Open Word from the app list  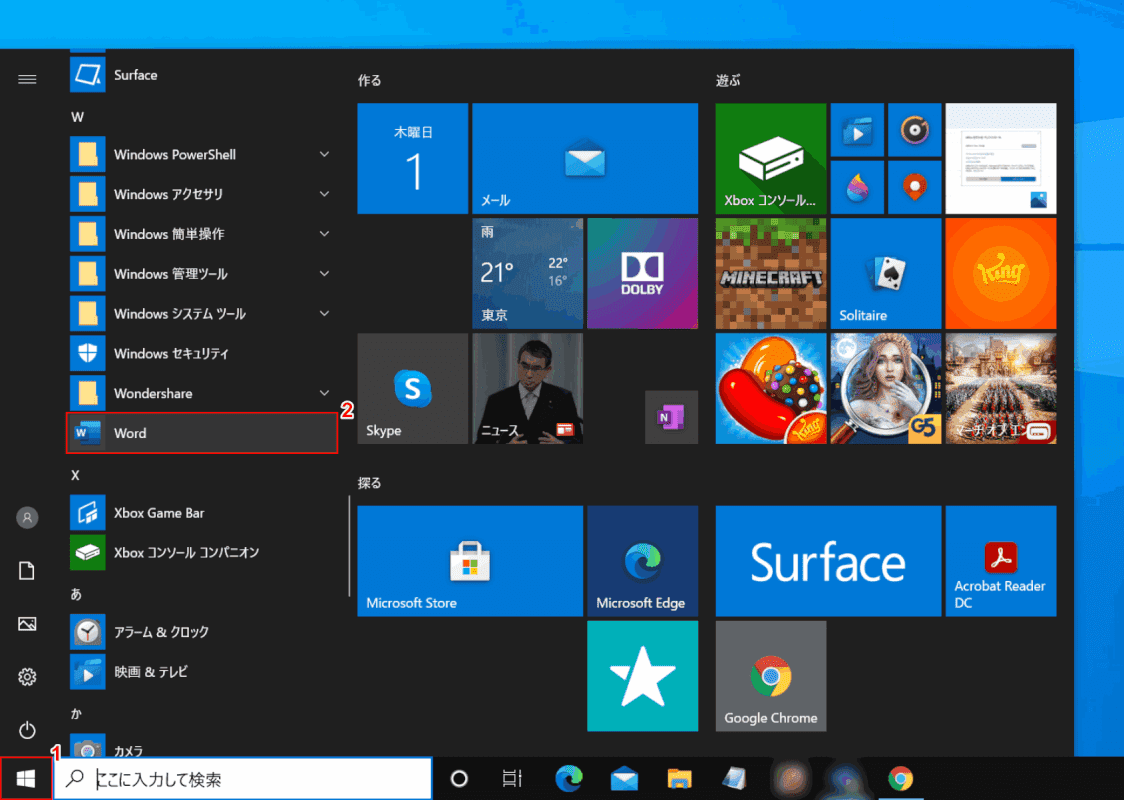tap(200, 433)
